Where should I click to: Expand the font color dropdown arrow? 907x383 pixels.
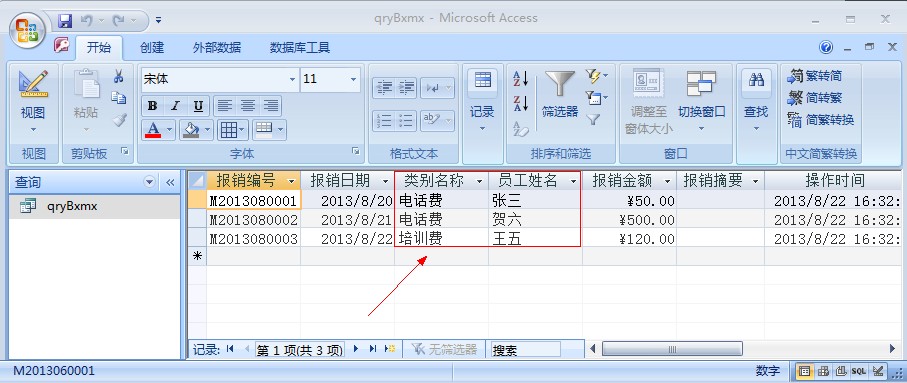pyautogui.click(x=170, y=130)
